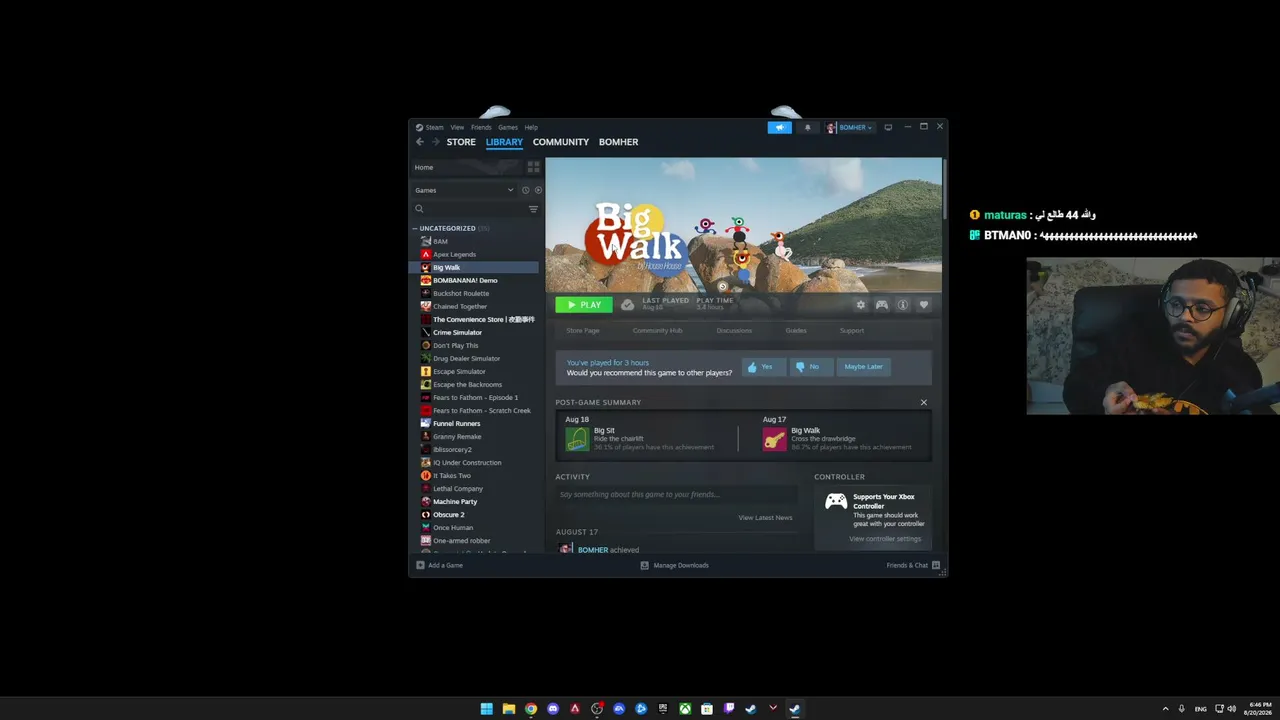This screenshot has height=720, width=1280.
Task: Open the Help menu
Action: click(531, 127)
